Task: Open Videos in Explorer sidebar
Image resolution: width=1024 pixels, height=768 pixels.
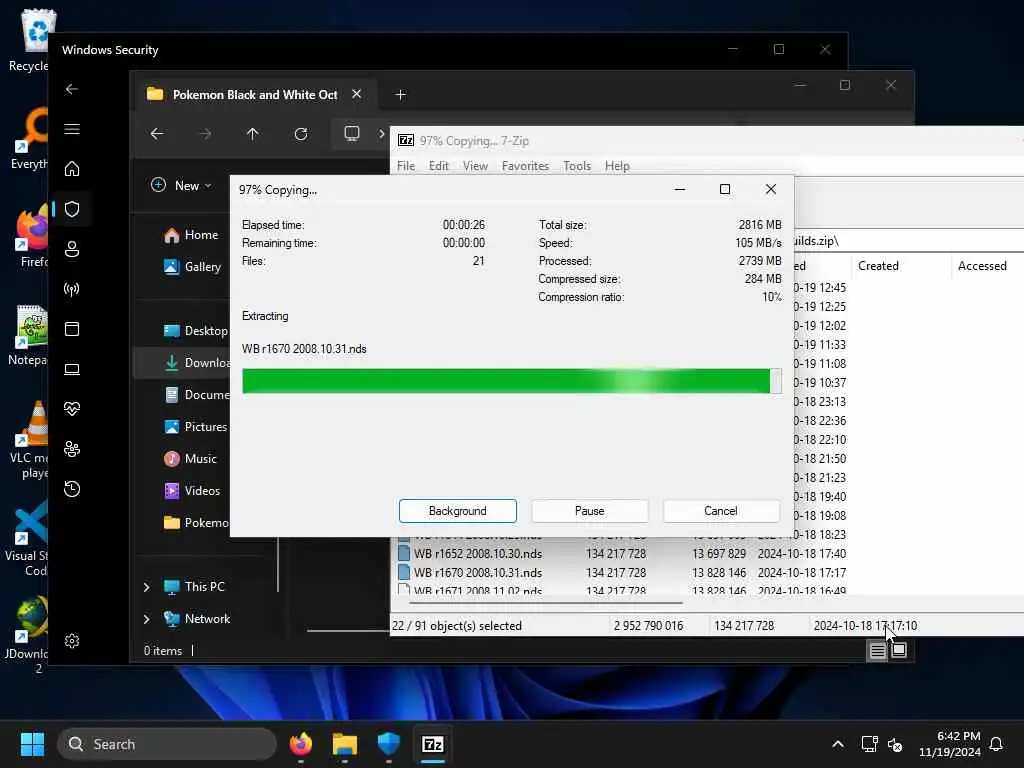Action: (191, 491)
